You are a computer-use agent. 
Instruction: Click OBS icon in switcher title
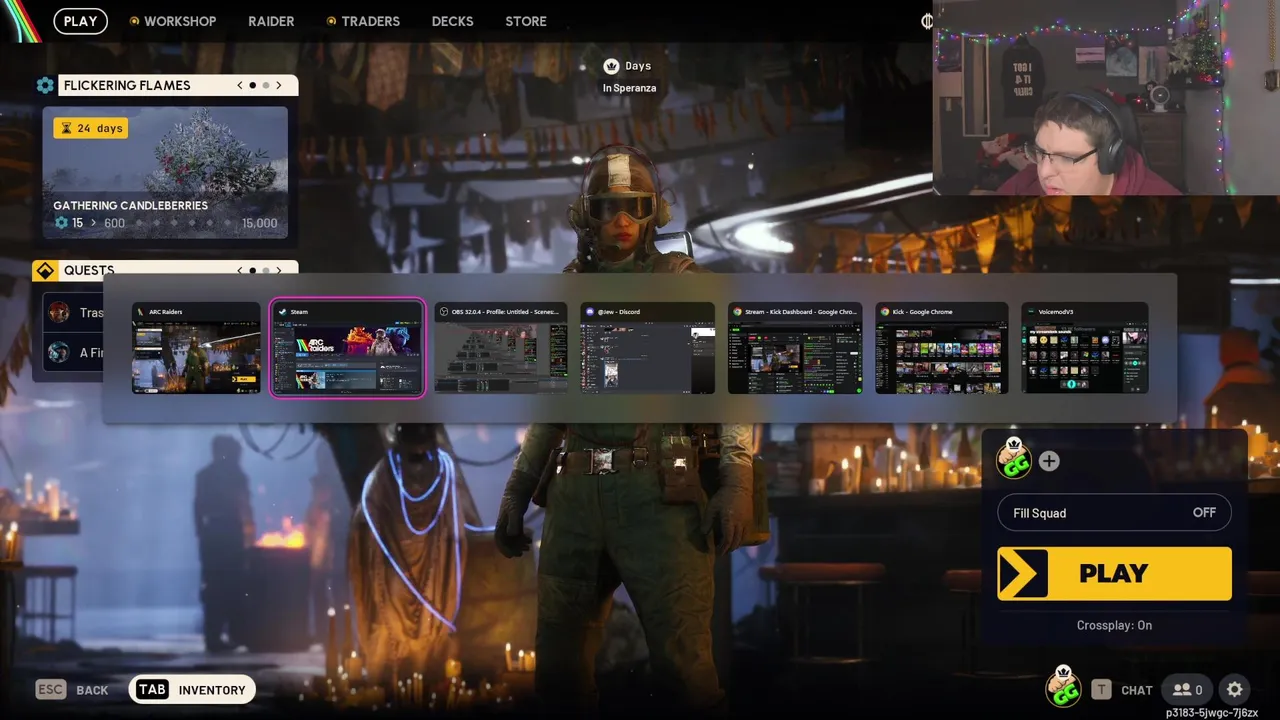tap(444, 312)
